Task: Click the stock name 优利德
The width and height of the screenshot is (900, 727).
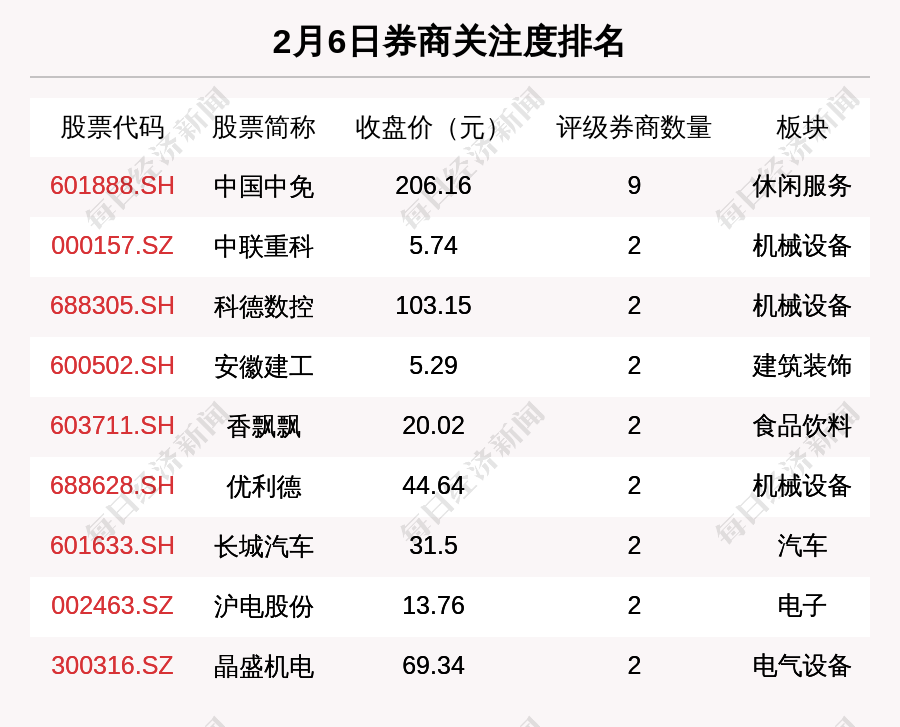Action: coord(263,487)
